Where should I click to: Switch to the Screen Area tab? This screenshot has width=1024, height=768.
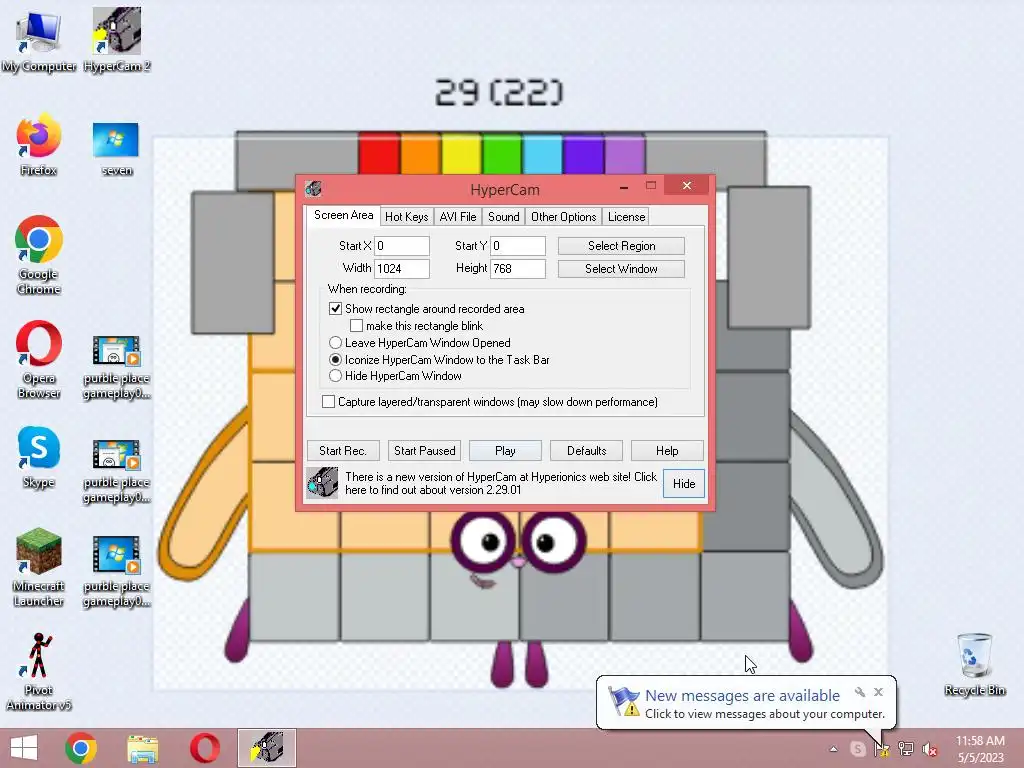(344, 215)
